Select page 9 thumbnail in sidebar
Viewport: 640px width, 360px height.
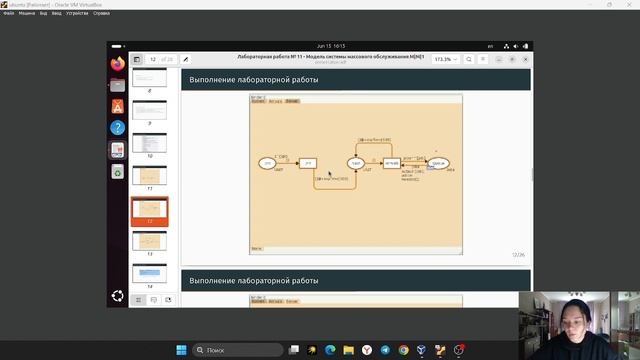pyautogui.click(x=149, y=110)
